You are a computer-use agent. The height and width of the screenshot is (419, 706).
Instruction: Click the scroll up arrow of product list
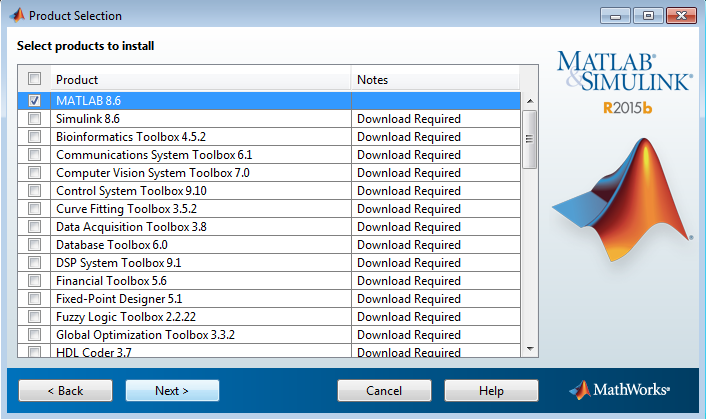[530, 101]
